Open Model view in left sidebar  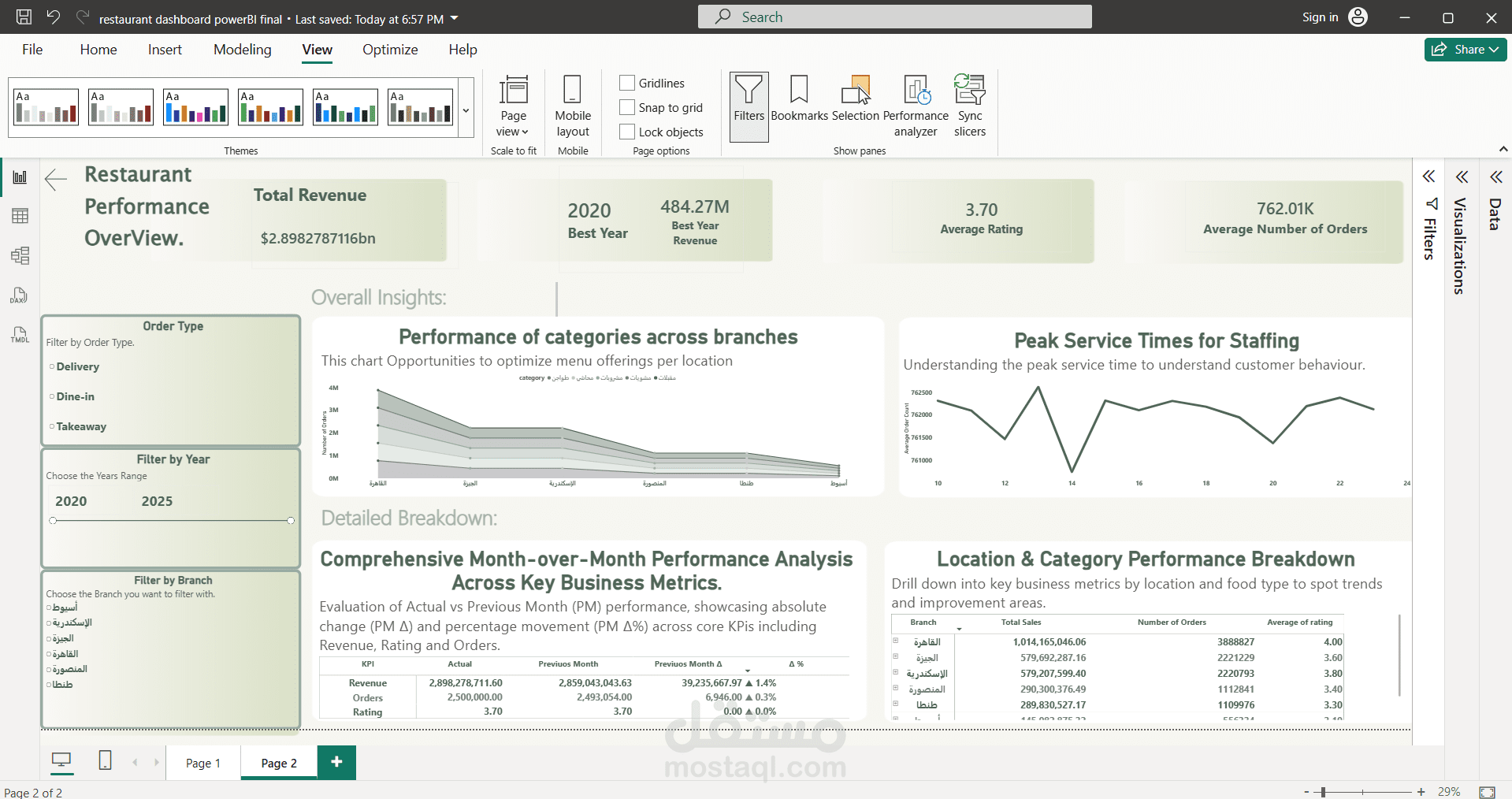click(x=20, y=255)
